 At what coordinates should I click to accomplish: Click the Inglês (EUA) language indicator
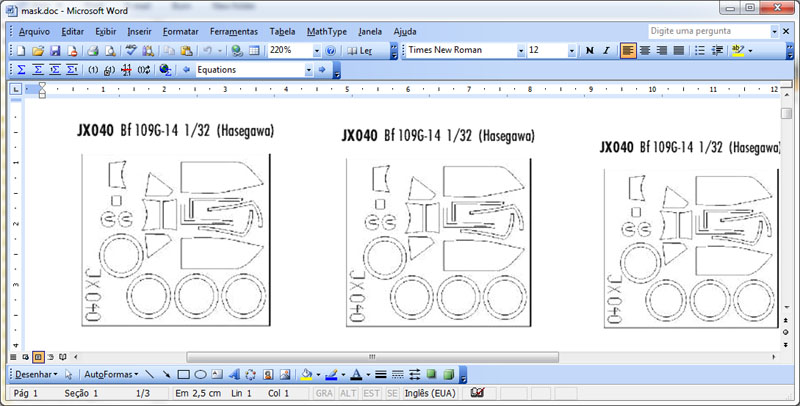click(x=430, y=393)
